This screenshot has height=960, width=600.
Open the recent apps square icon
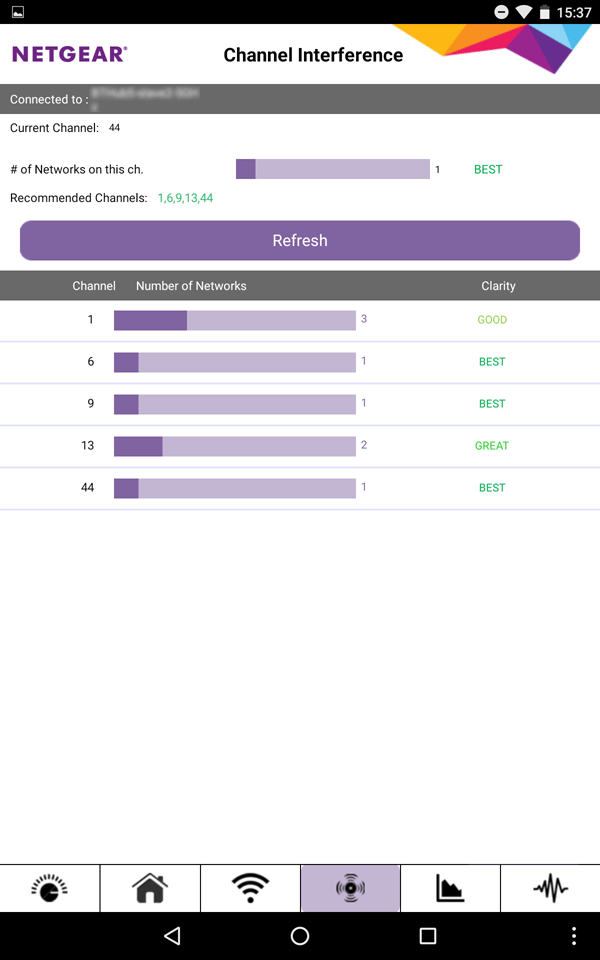pos(428,936)
